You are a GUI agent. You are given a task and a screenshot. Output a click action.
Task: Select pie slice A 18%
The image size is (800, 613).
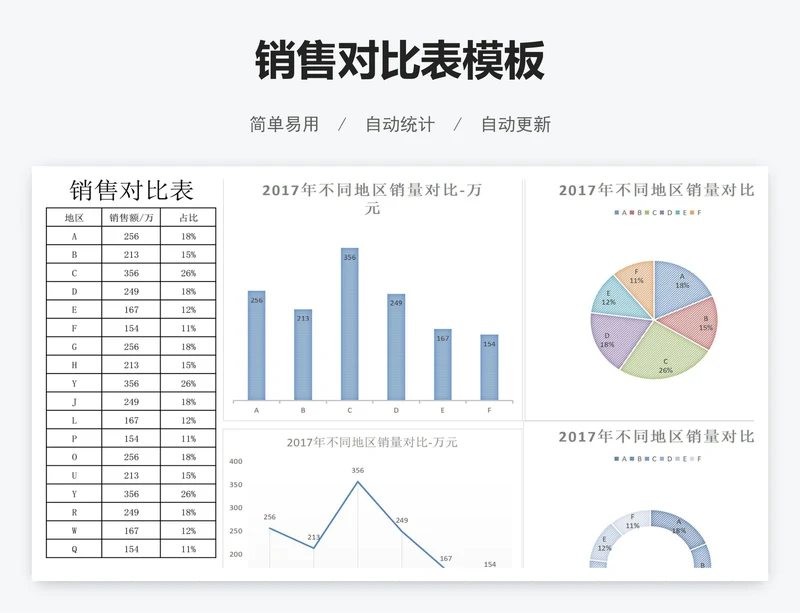pyautogui.click(x=680, y=288)
